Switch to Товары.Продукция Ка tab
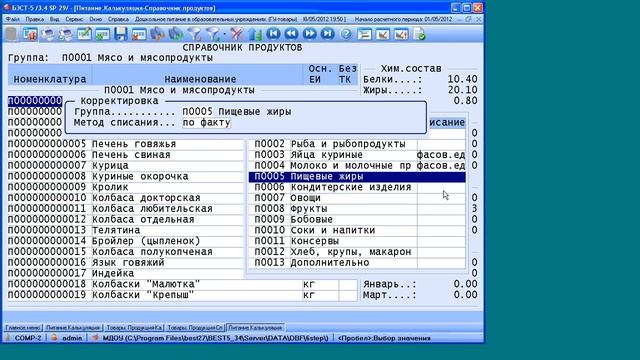Image resolution: width=640 pixels, height=360 pixels. coord(134,327)
